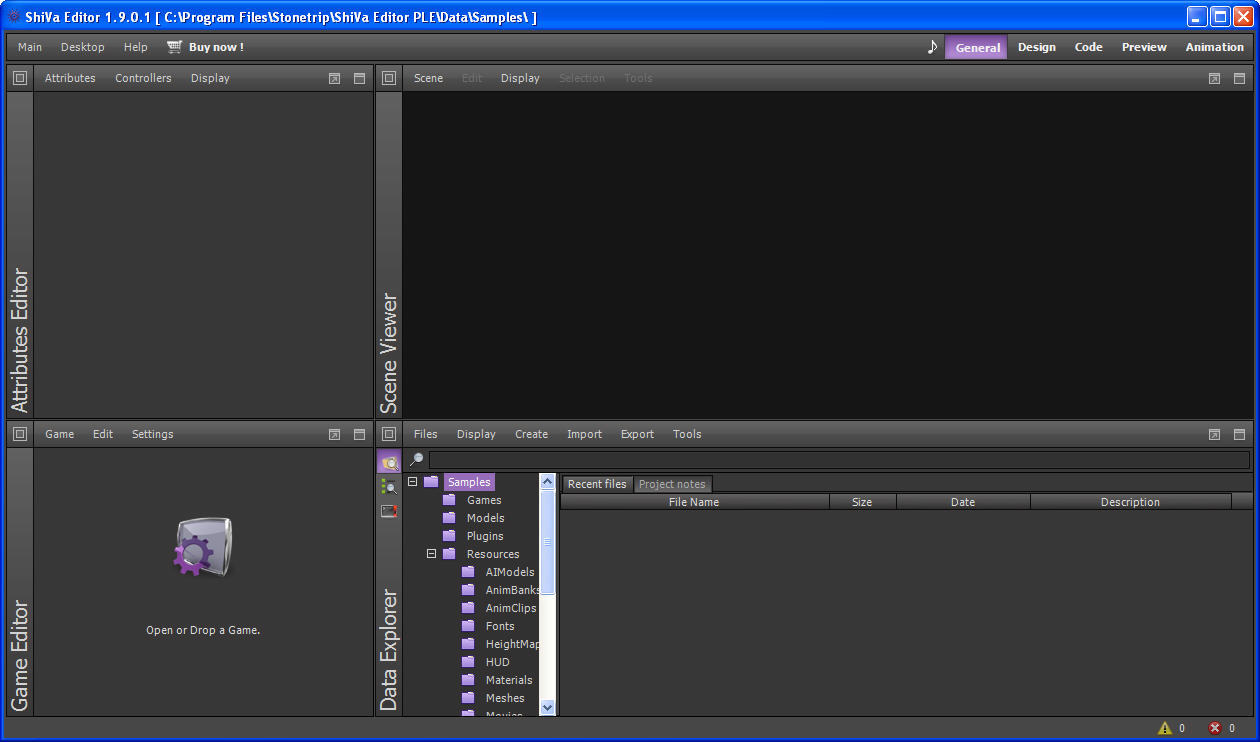Click the errors icon in the status bar

tap(1216, 728)
